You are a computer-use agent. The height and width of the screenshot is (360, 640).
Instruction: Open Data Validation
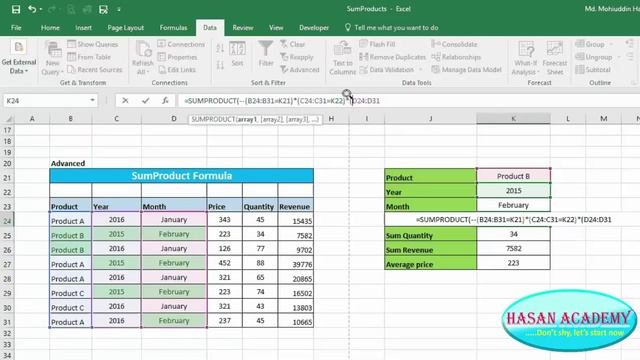(387, 69)
